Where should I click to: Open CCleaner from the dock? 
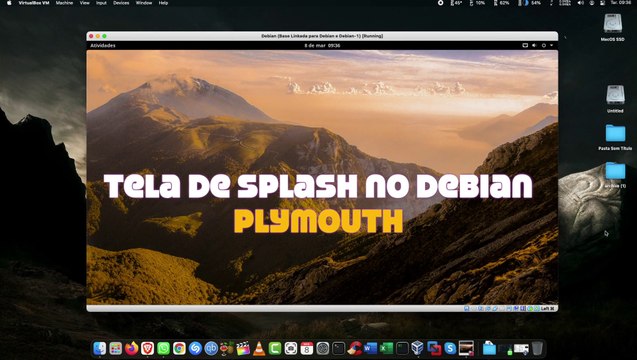[355, 348]
